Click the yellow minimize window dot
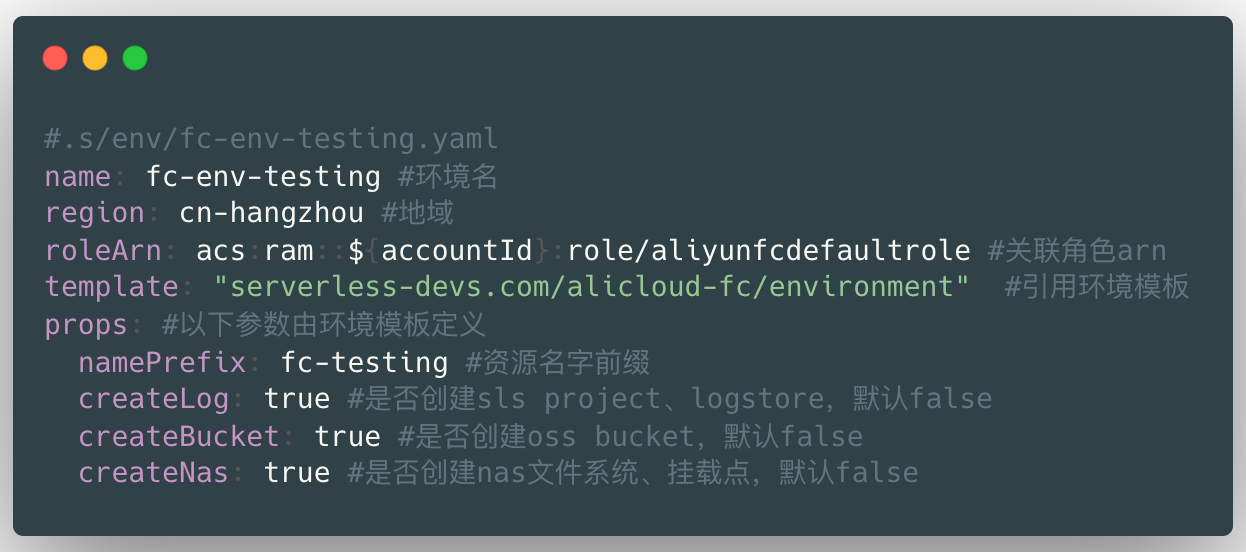The height and width of the screenshot is (552, 1246). (95, 58)
